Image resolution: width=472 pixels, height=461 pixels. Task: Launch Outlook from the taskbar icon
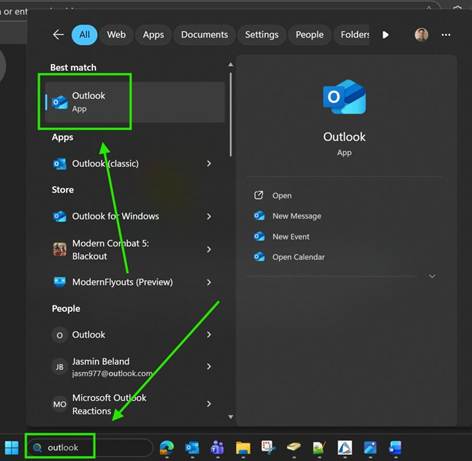(x=192, y=448)
